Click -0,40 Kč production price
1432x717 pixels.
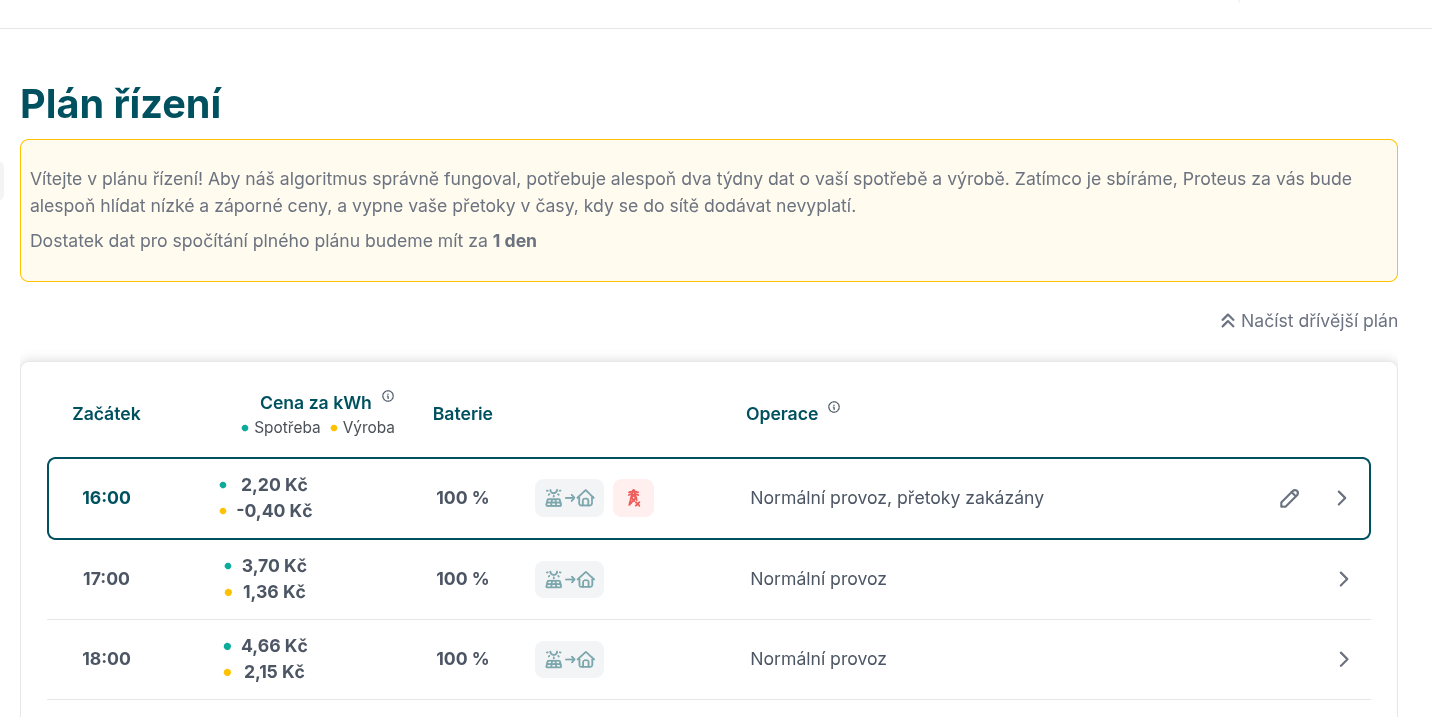point(274,511)
